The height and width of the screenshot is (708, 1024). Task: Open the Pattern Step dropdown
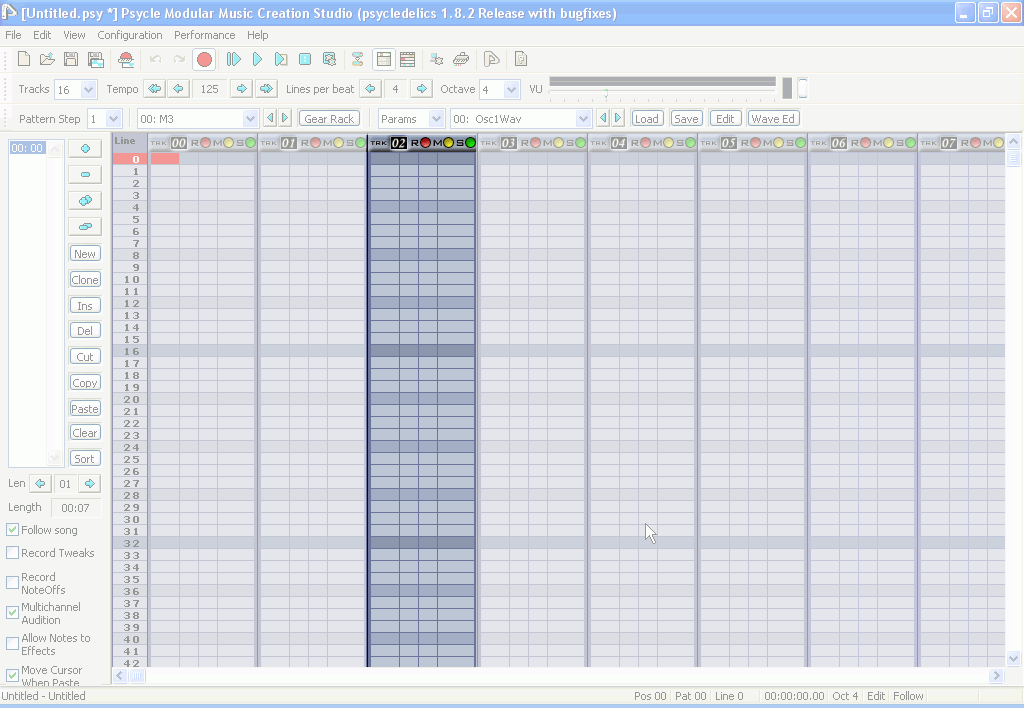pos(114,119)
